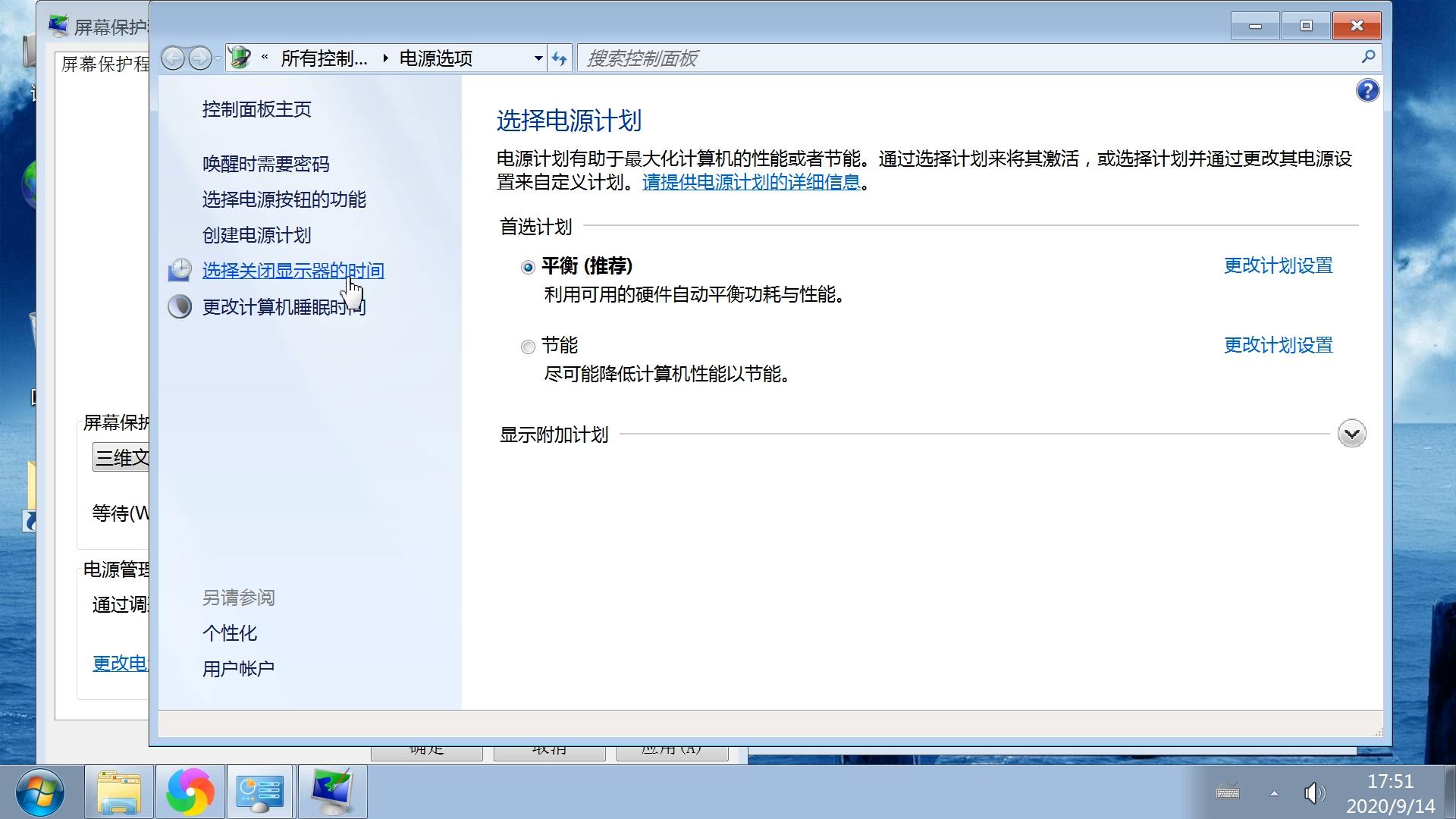Viewport: 1456px width, 819px height.
Task: Open the screensaver app from the taskbar
Action: point(331,792)
